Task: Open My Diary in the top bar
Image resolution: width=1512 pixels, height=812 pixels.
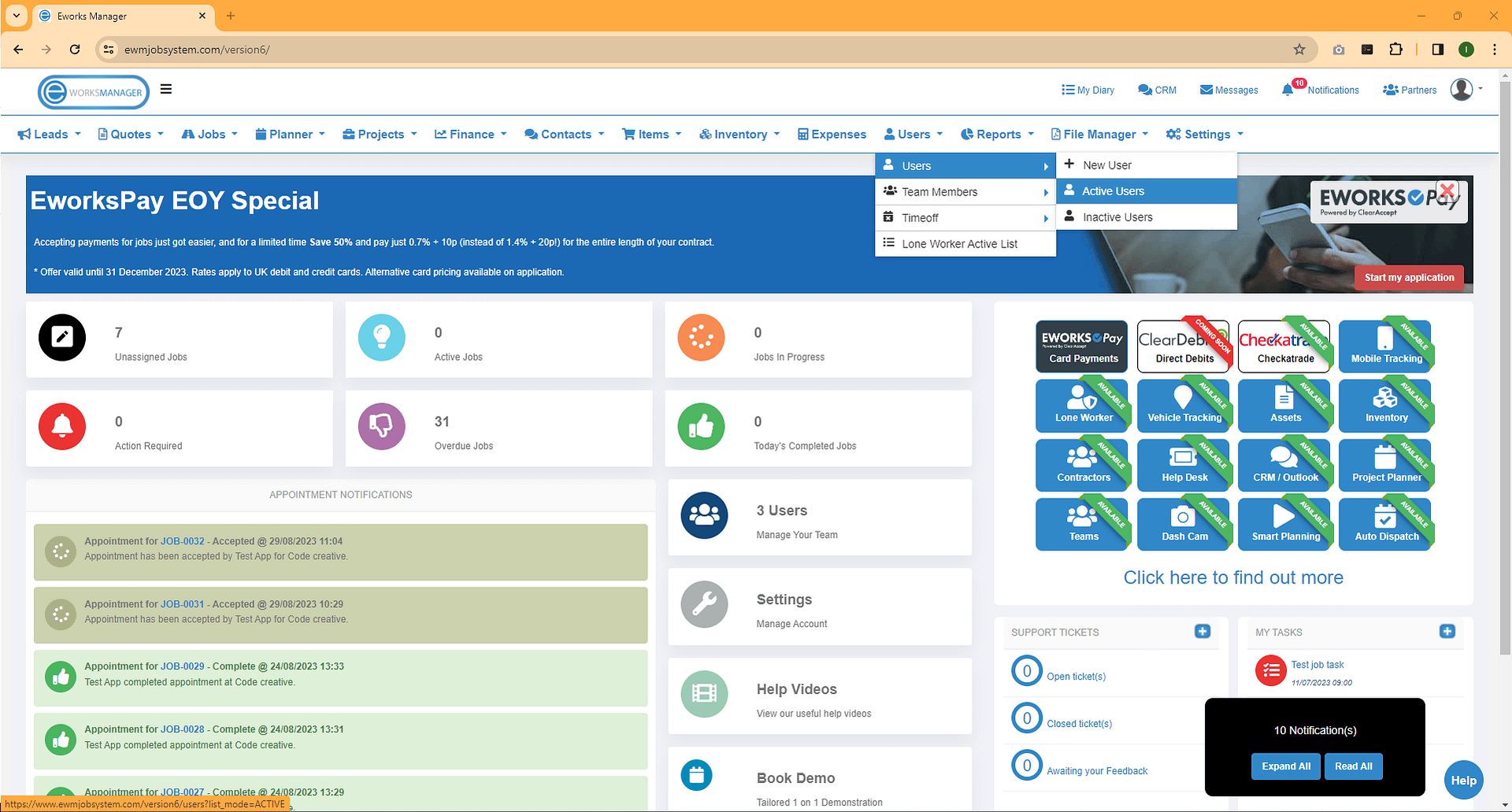Action: coord(1088,90)
